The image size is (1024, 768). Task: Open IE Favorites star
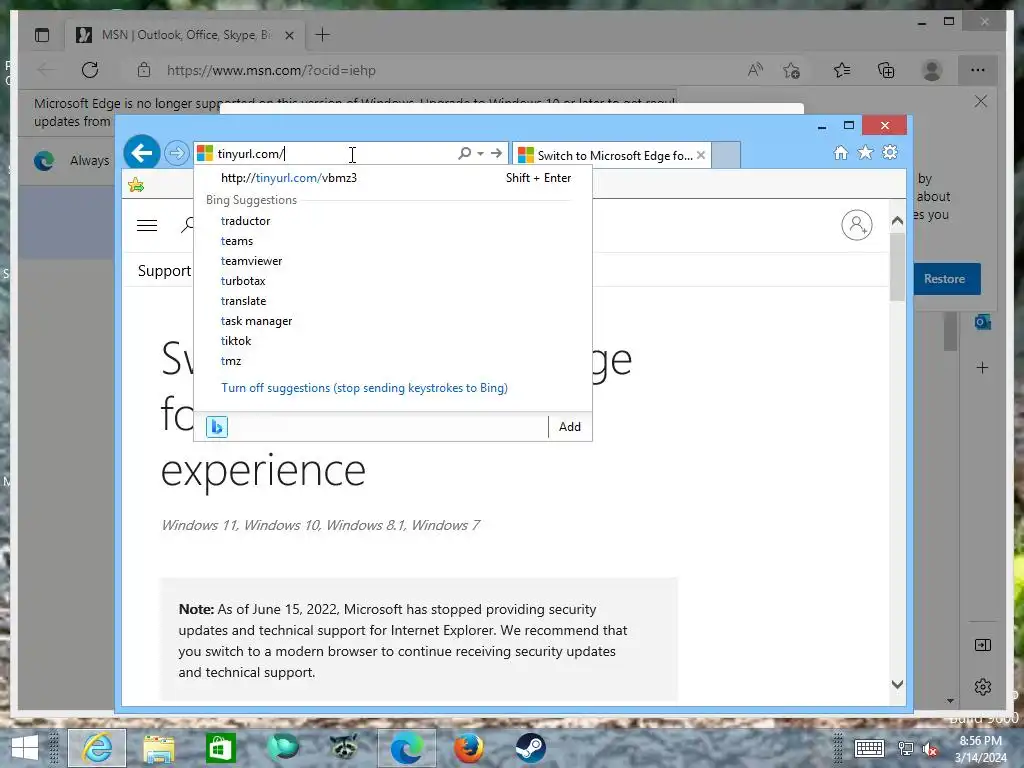pyautogui.click(x=865, y=153)
